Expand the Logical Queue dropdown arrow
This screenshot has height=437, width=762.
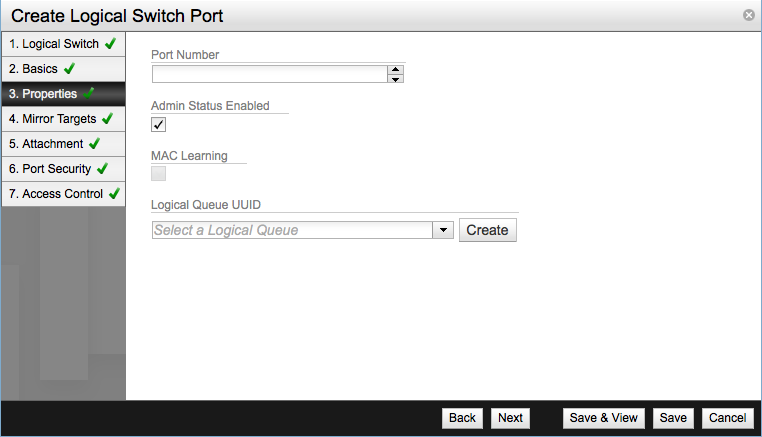(444, 230)
